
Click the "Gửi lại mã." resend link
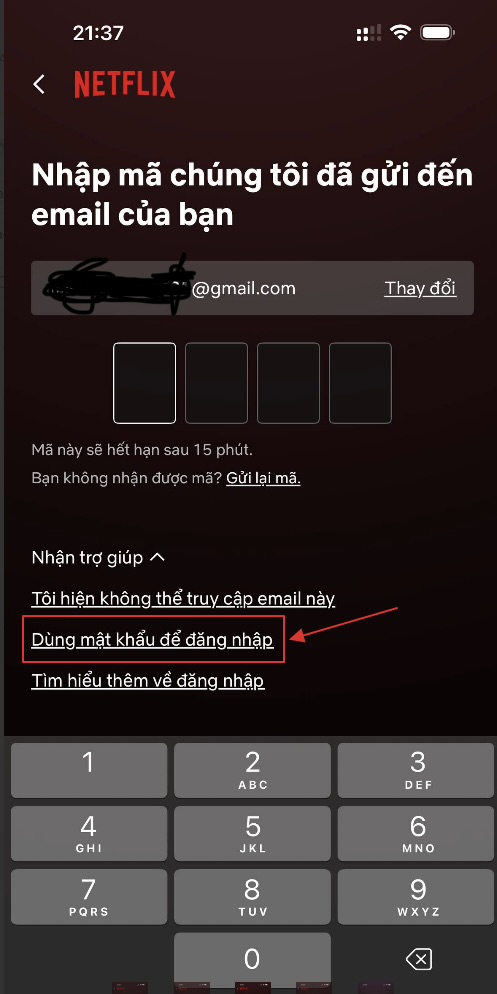coord(263,478)
